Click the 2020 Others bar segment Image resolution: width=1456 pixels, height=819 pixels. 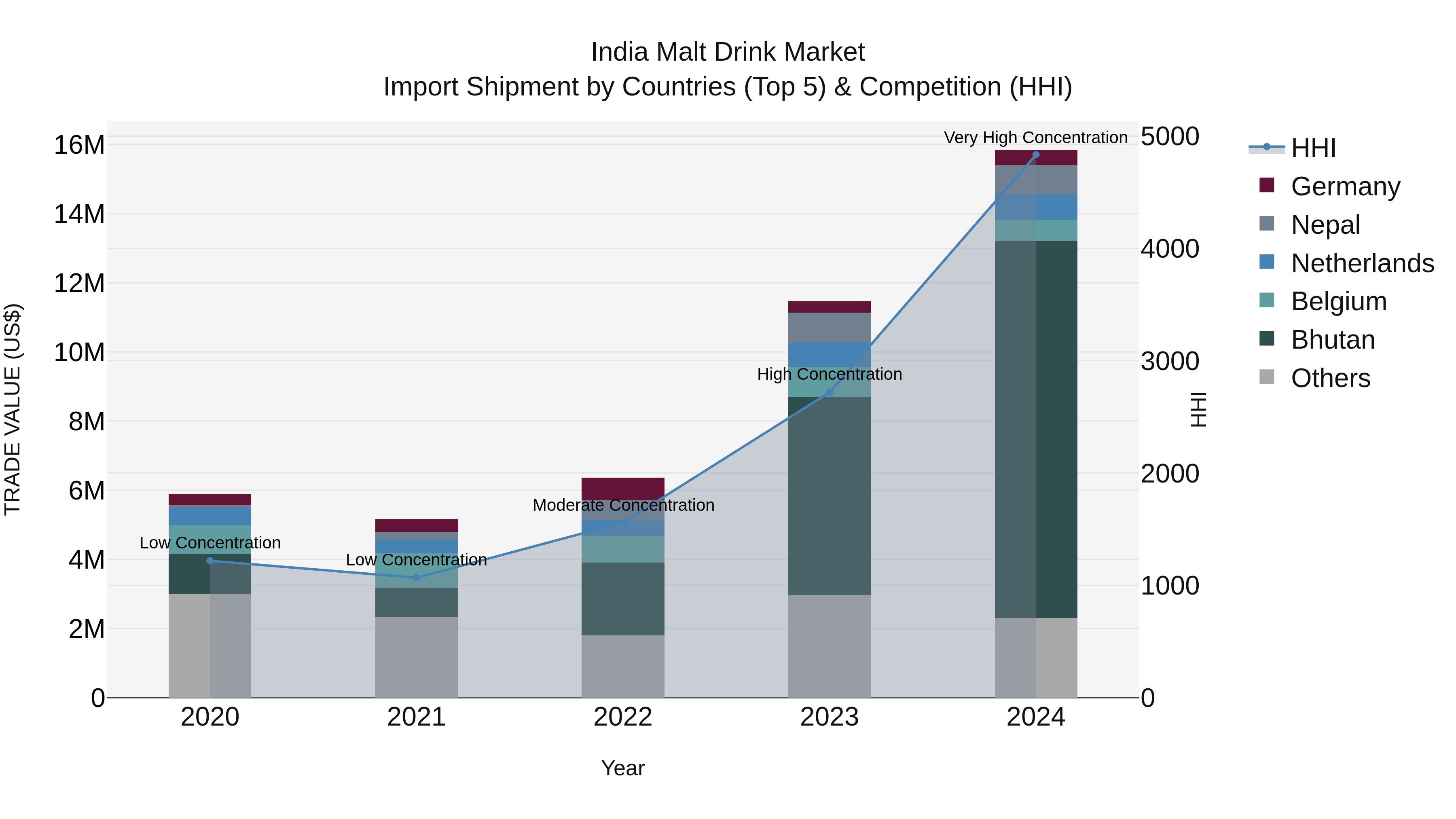210,645
